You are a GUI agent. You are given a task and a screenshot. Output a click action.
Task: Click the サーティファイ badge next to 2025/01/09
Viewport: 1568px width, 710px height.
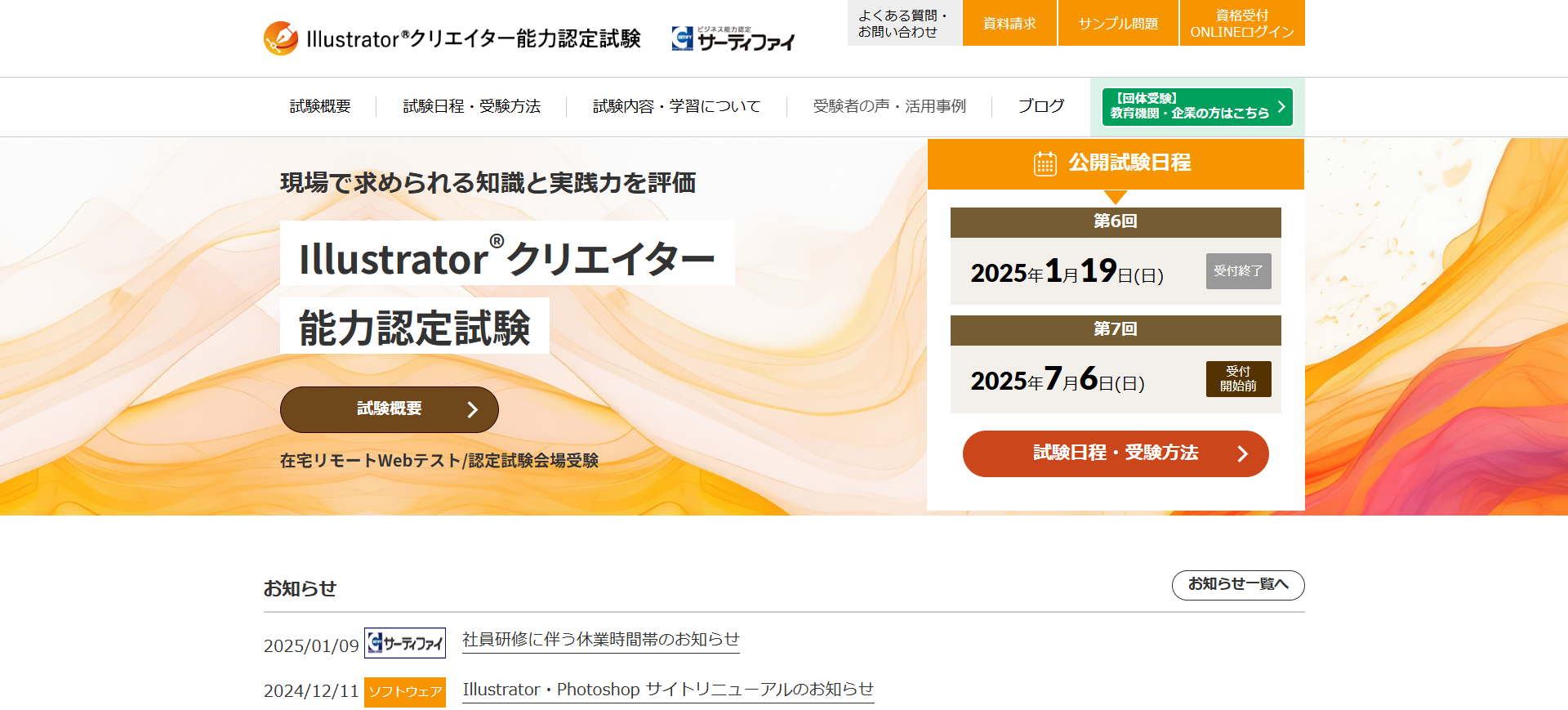tap(405, 643)
